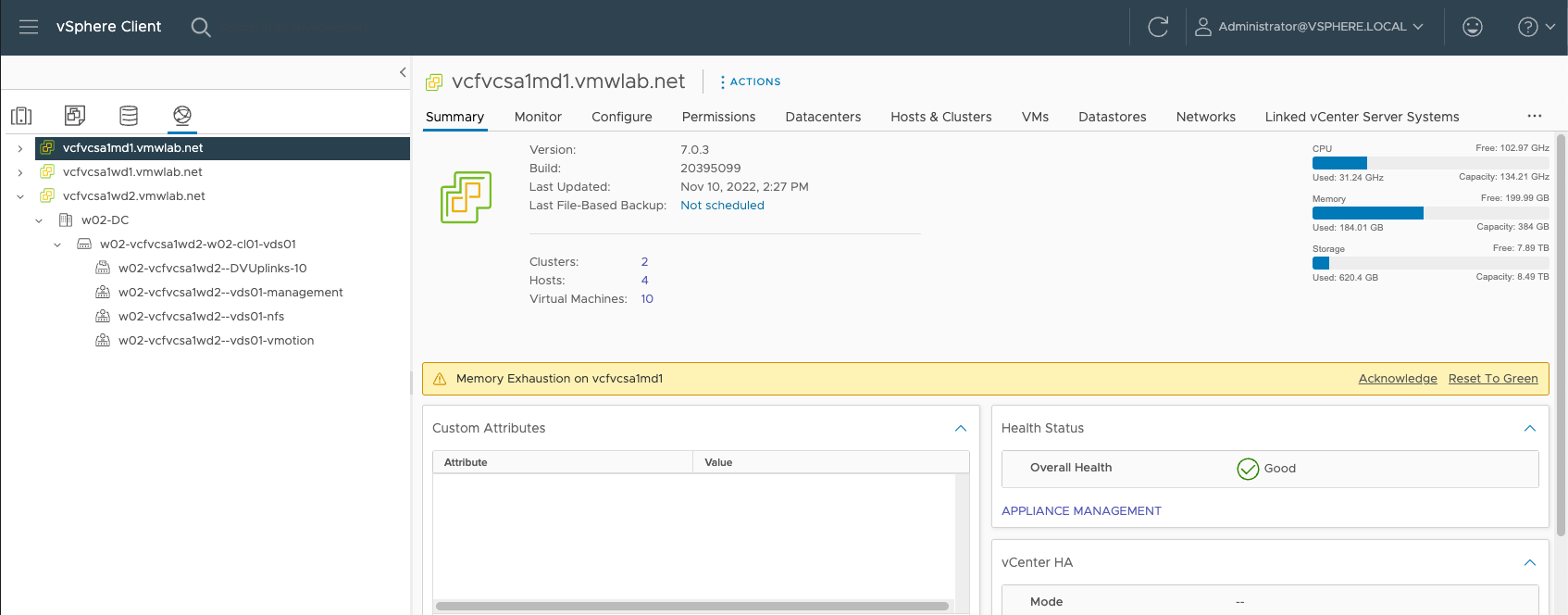1568x615 pixels.
Task: Click vCenter icon beside vcfvcsa1md1.vmwlab.net in tree
Action: pos(47,147)
